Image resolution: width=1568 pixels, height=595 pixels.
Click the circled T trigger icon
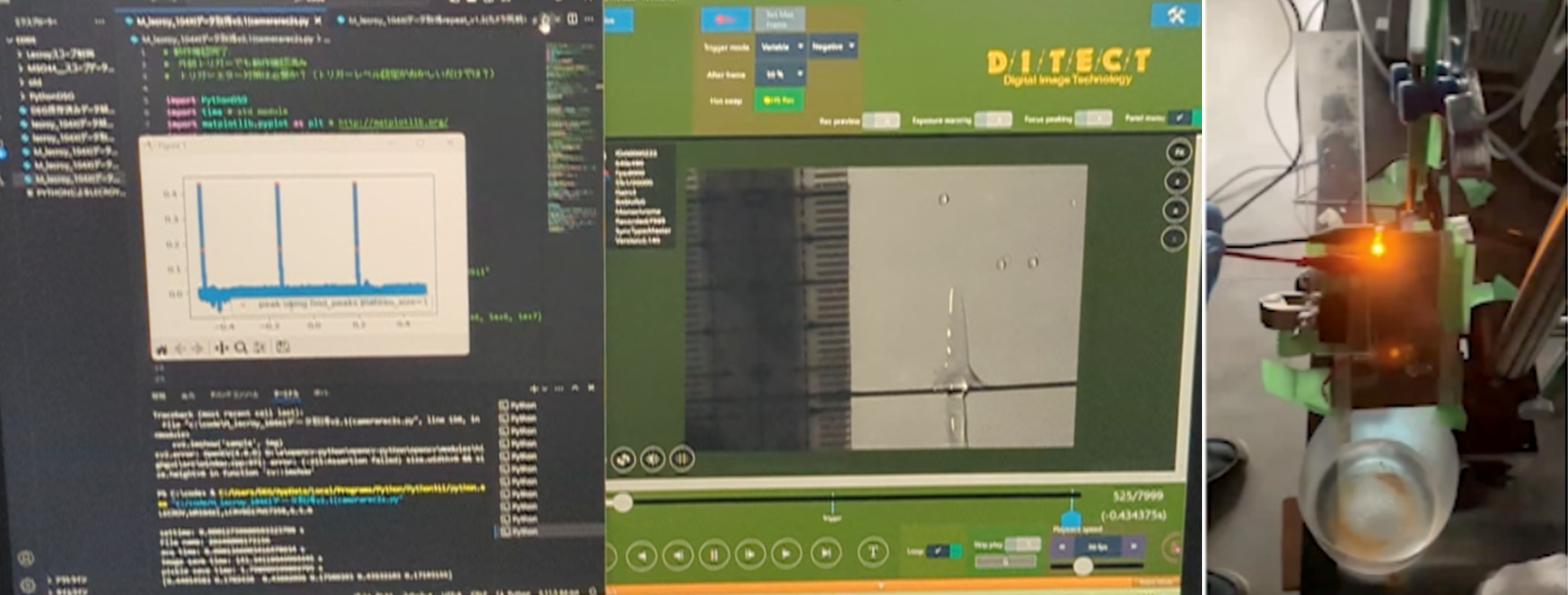[873, 553]
